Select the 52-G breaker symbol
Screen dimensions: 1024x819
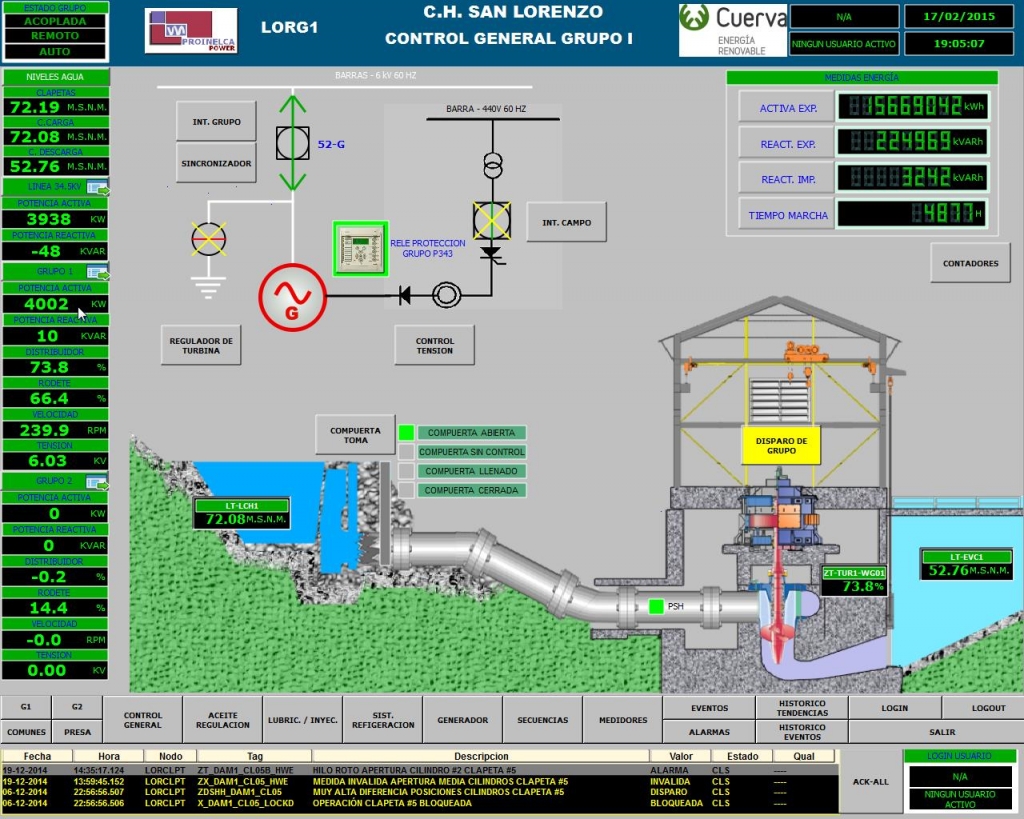[293, 141]
